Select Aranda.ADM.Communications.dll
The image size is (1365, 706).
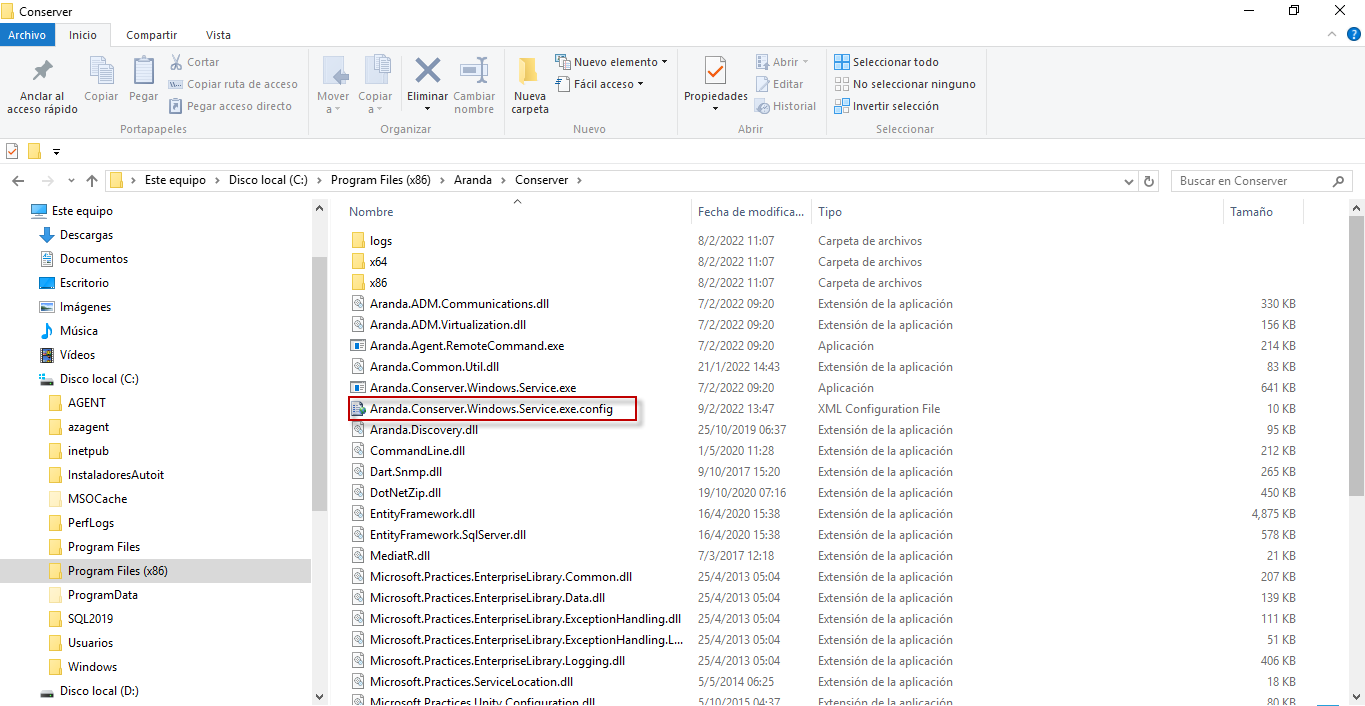(x=459, y=304)
